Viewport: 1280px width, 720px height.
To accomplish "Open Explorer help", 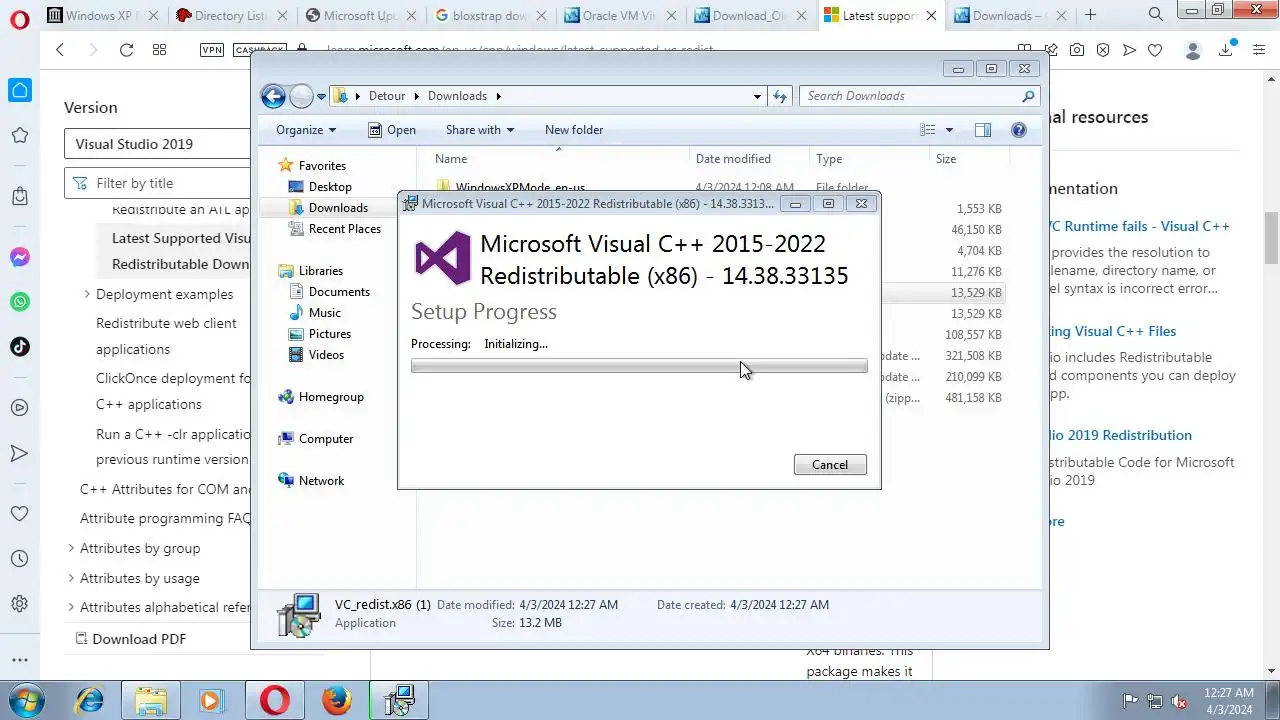I will [x=1019, y=130].
